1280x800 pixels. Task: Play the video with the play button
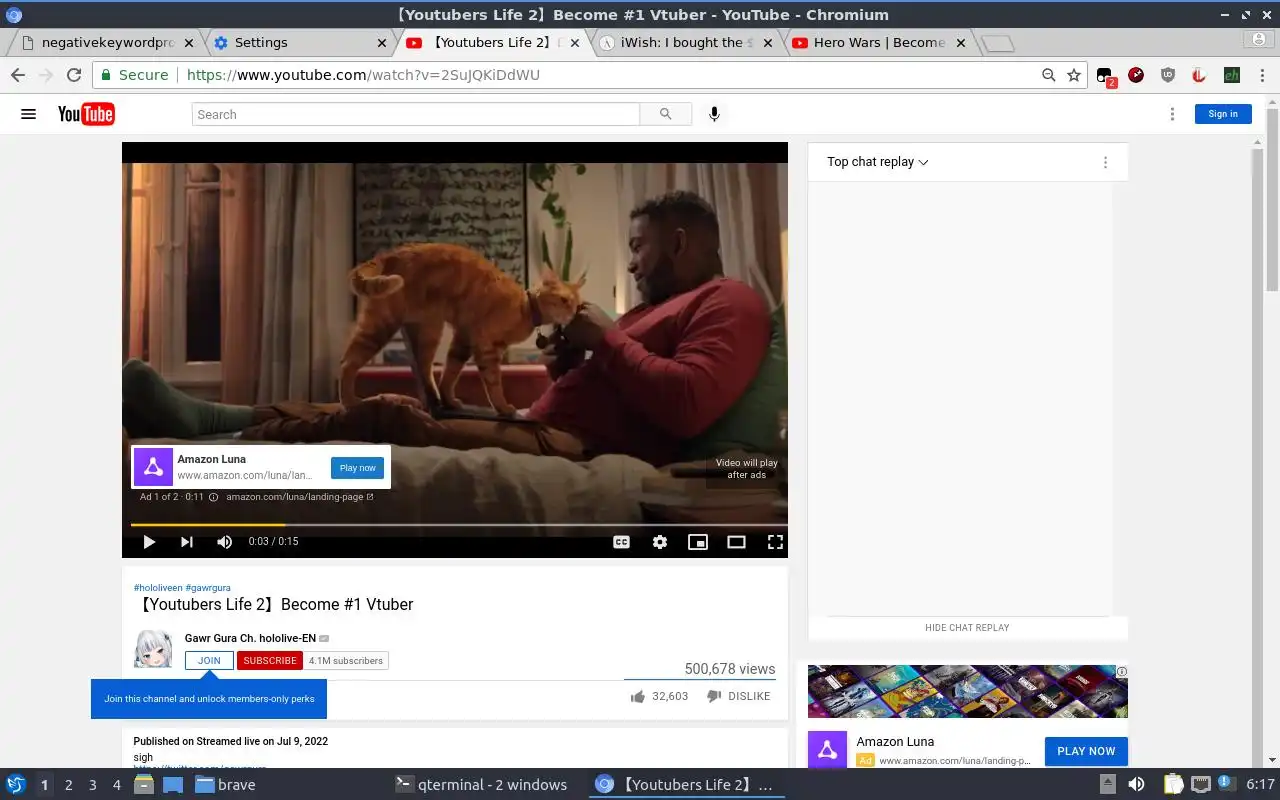coord(149,542)
